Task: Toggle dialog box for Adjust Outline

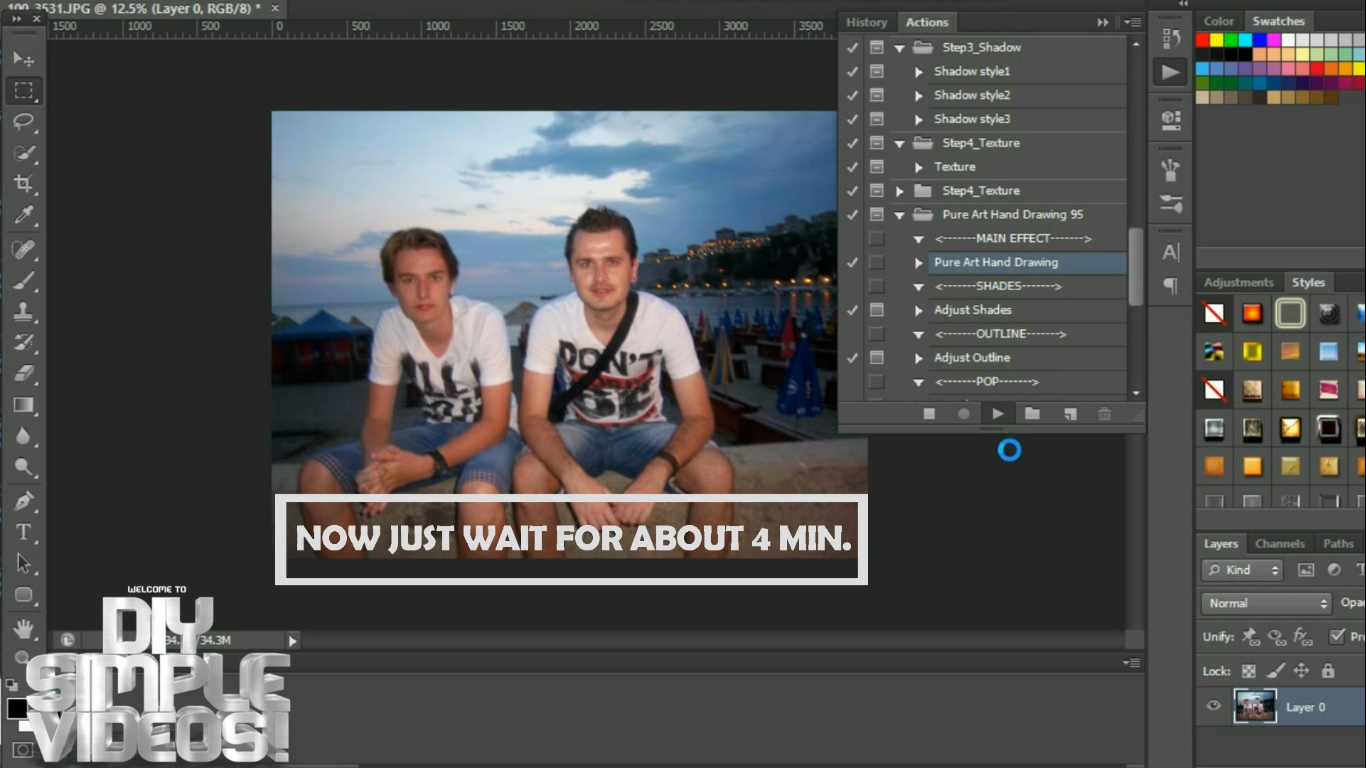Action: coord(876,357)
